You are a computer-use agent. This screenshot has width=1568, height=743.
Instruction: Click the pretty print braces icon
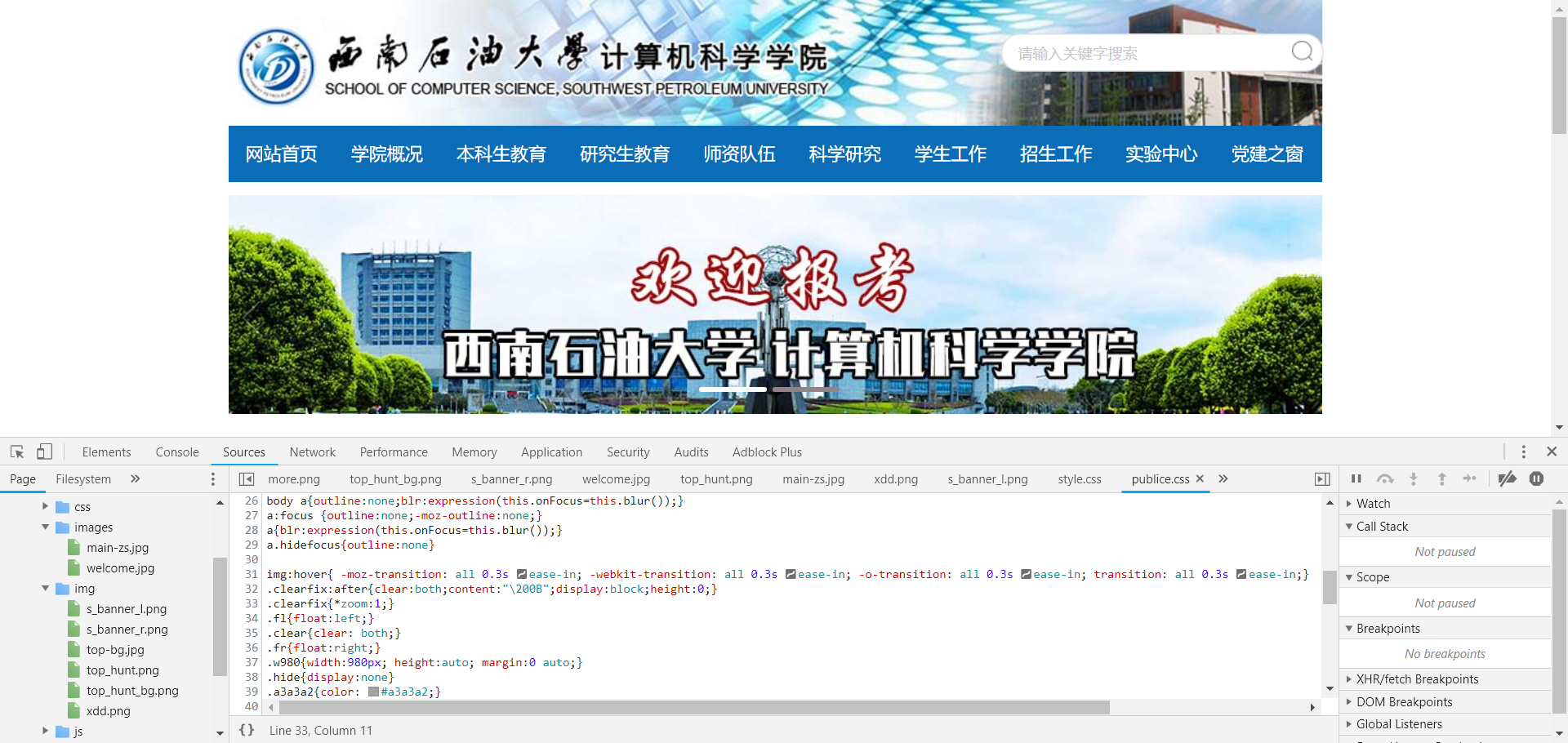247,730
